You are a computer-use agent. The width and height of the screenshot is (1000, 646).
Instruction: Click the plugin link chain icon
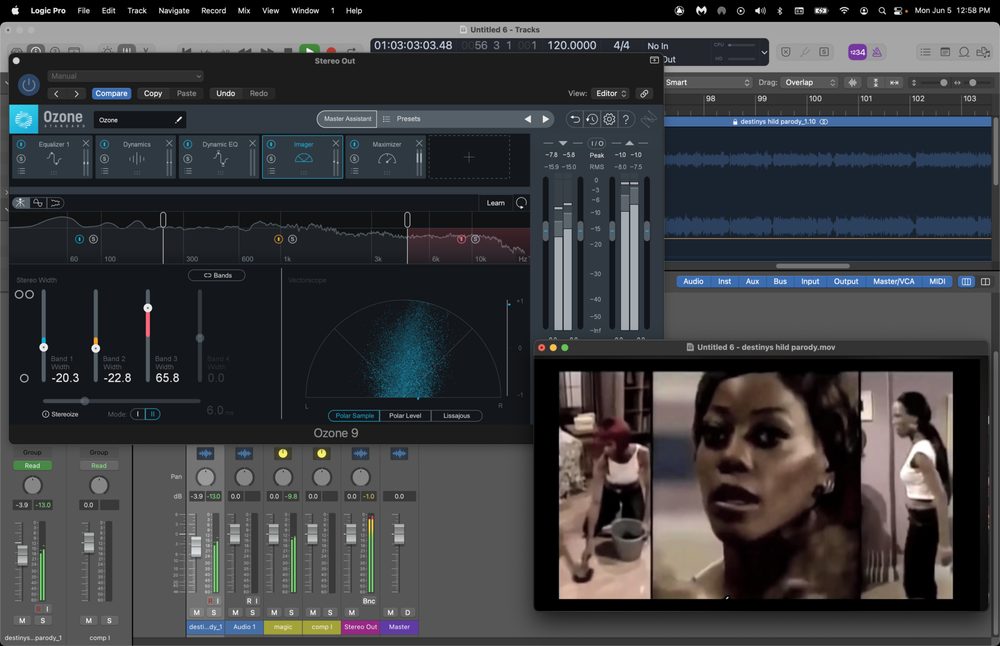click(644, 93)
